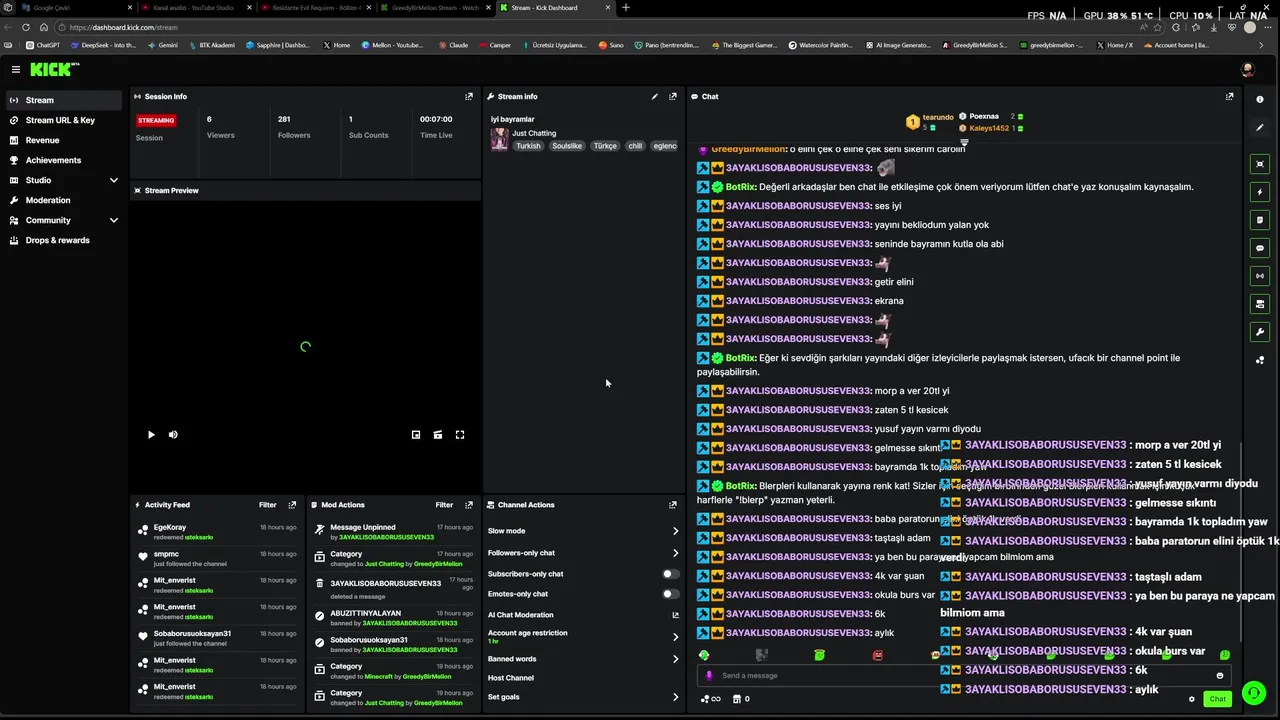Click the ChatGPT bookmark

(43, 45)
